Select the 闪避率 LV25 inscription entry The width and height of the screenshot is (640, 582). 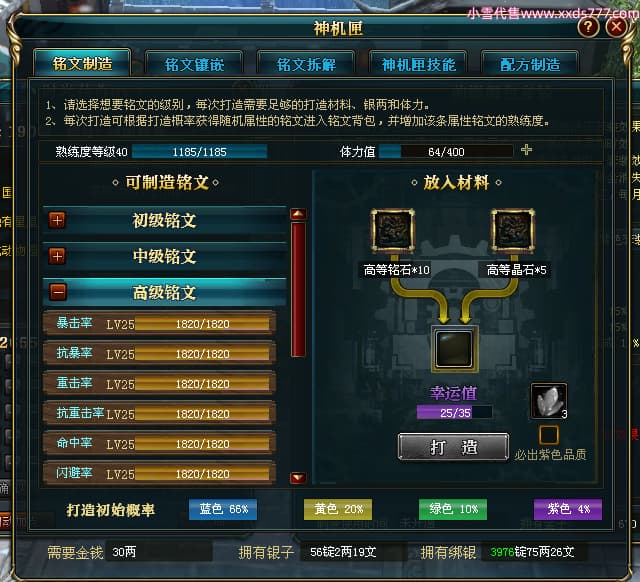point(159,474)
